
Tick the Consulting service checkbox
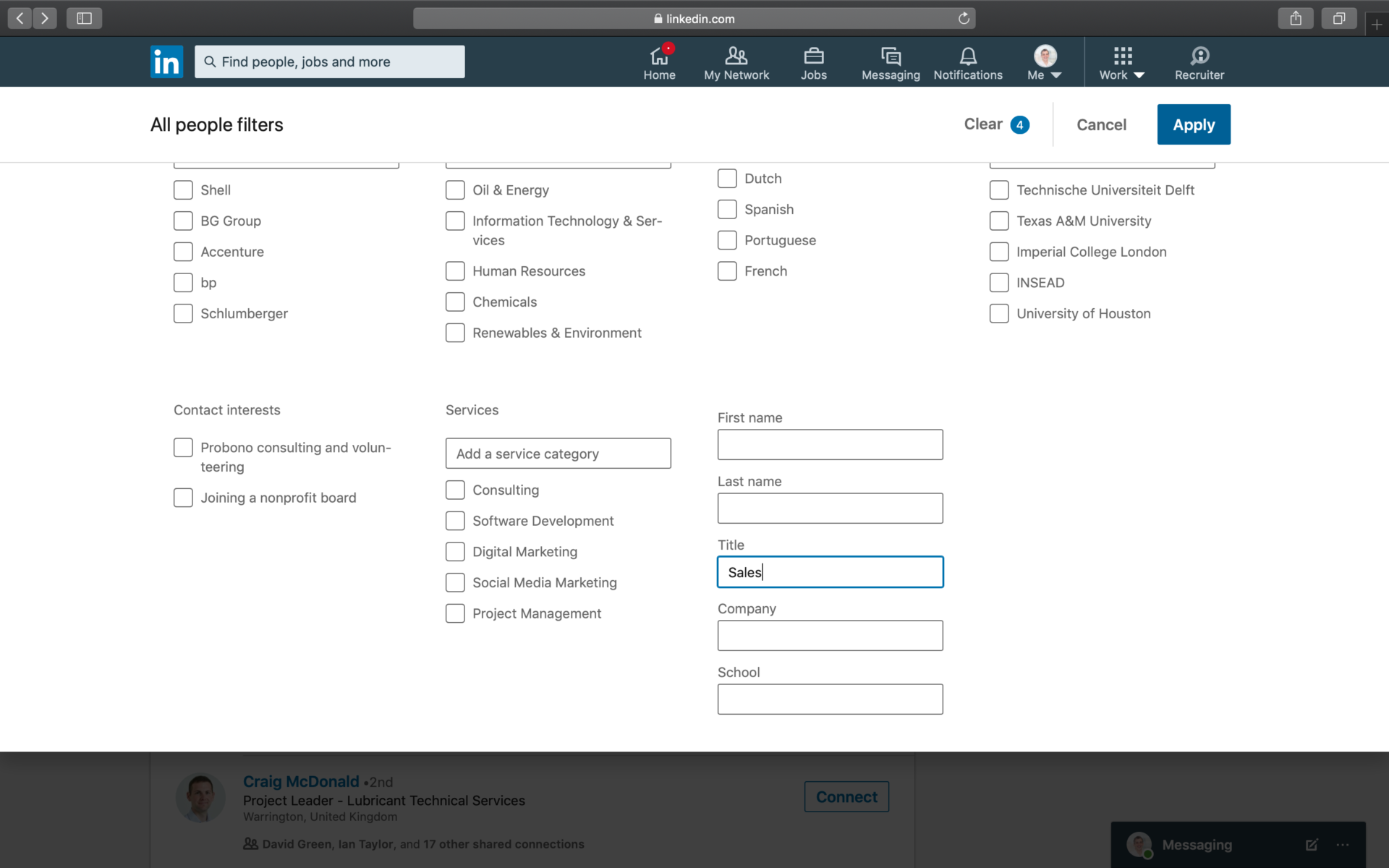455,490
